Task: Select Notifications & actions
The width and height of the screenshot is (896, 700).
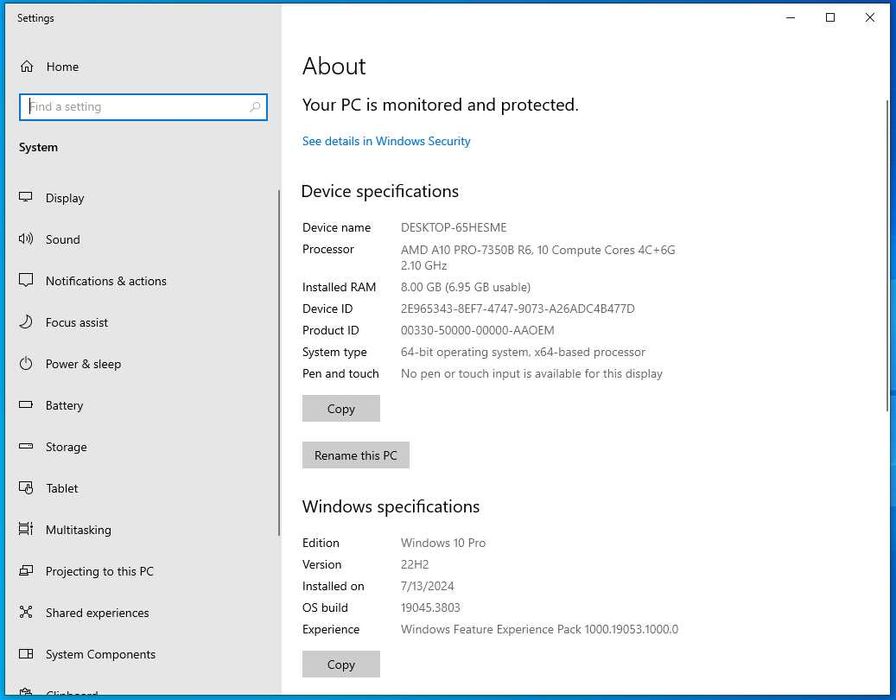Action: [143, 281]
